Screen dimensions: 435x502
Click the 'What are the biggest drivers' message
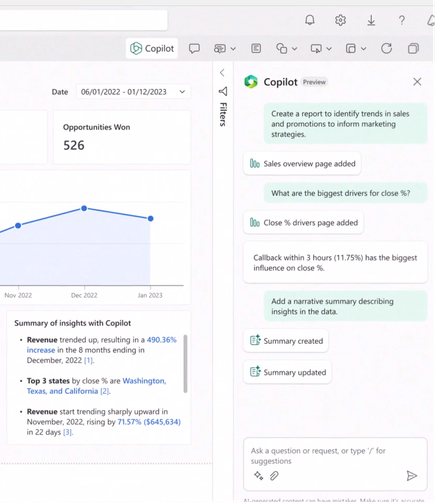[x=346, y=193]
